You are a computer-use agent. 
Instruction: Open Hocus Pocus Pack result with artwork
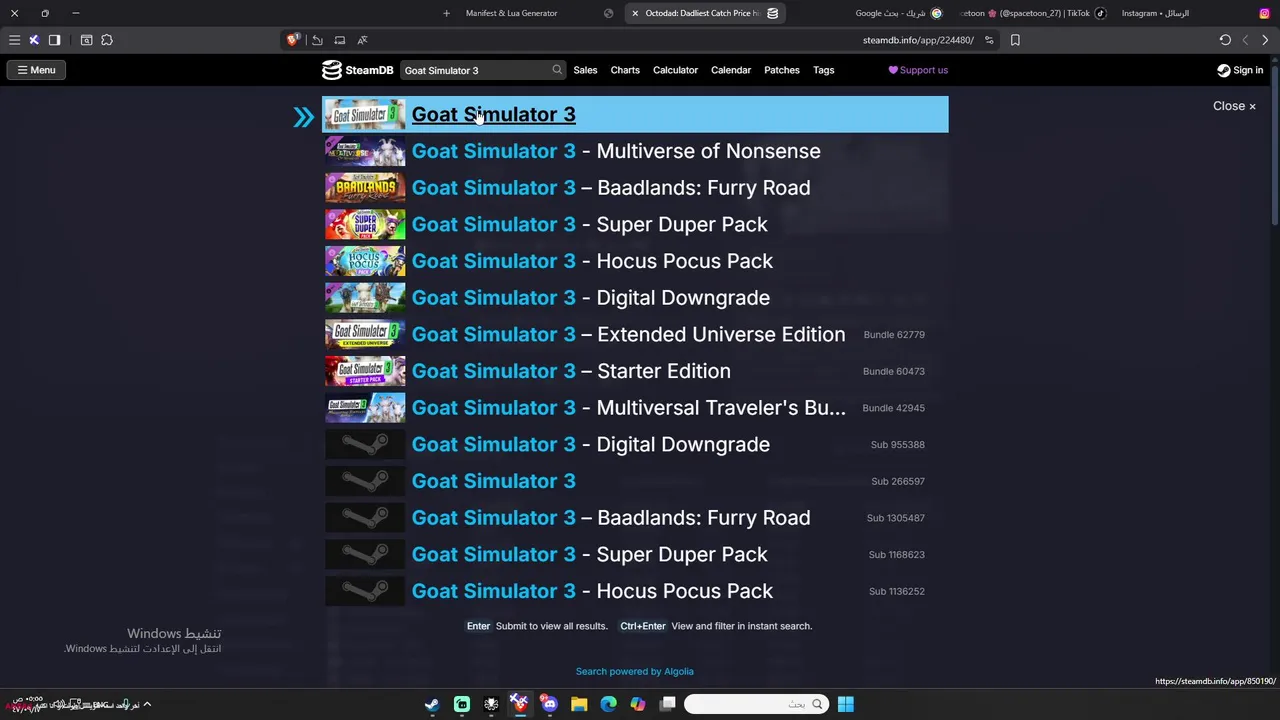(635, 261)
